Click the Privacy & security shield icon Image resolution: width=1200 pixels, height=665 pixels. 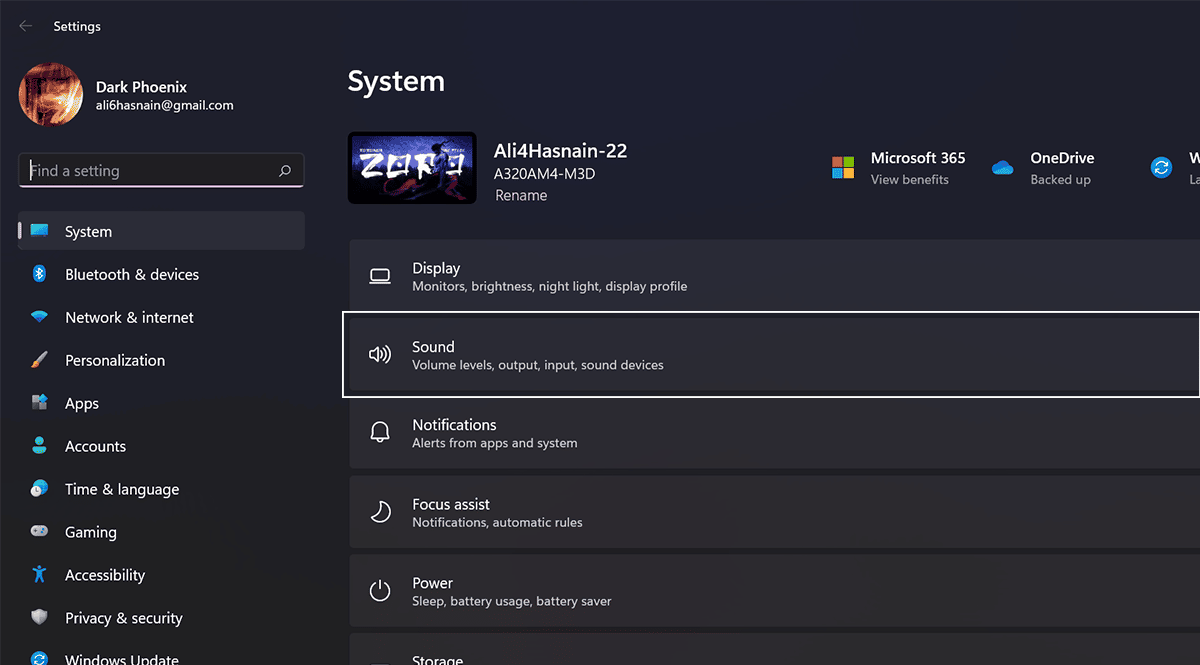pyautogui.click(x=39, y=618)
